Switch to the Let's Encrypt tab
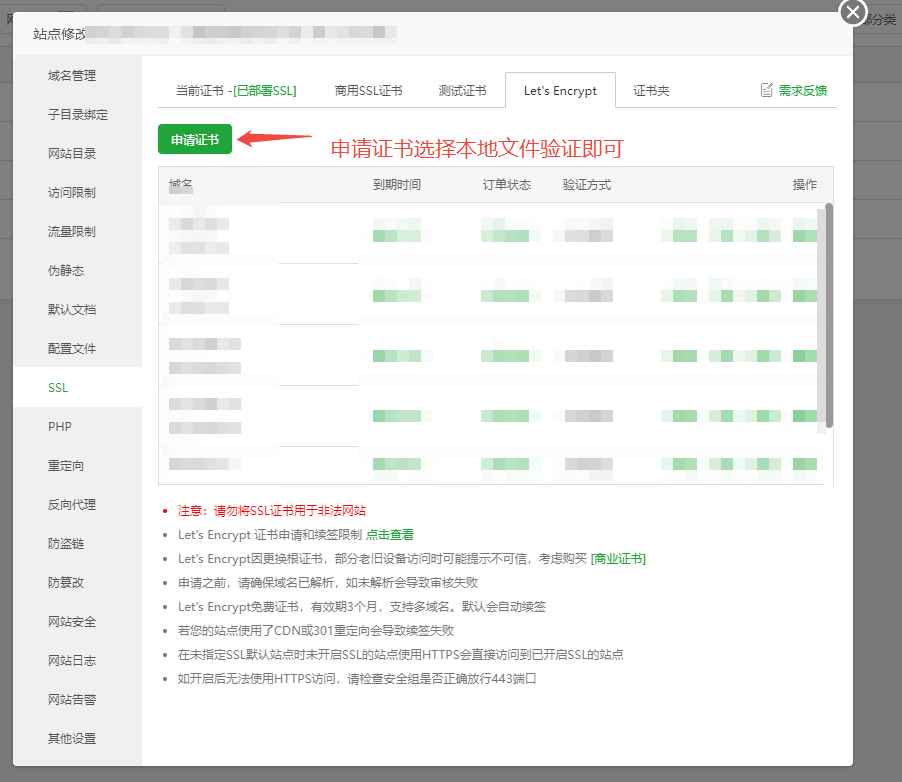This screenshot has width=902, height=782. (560, 90)
